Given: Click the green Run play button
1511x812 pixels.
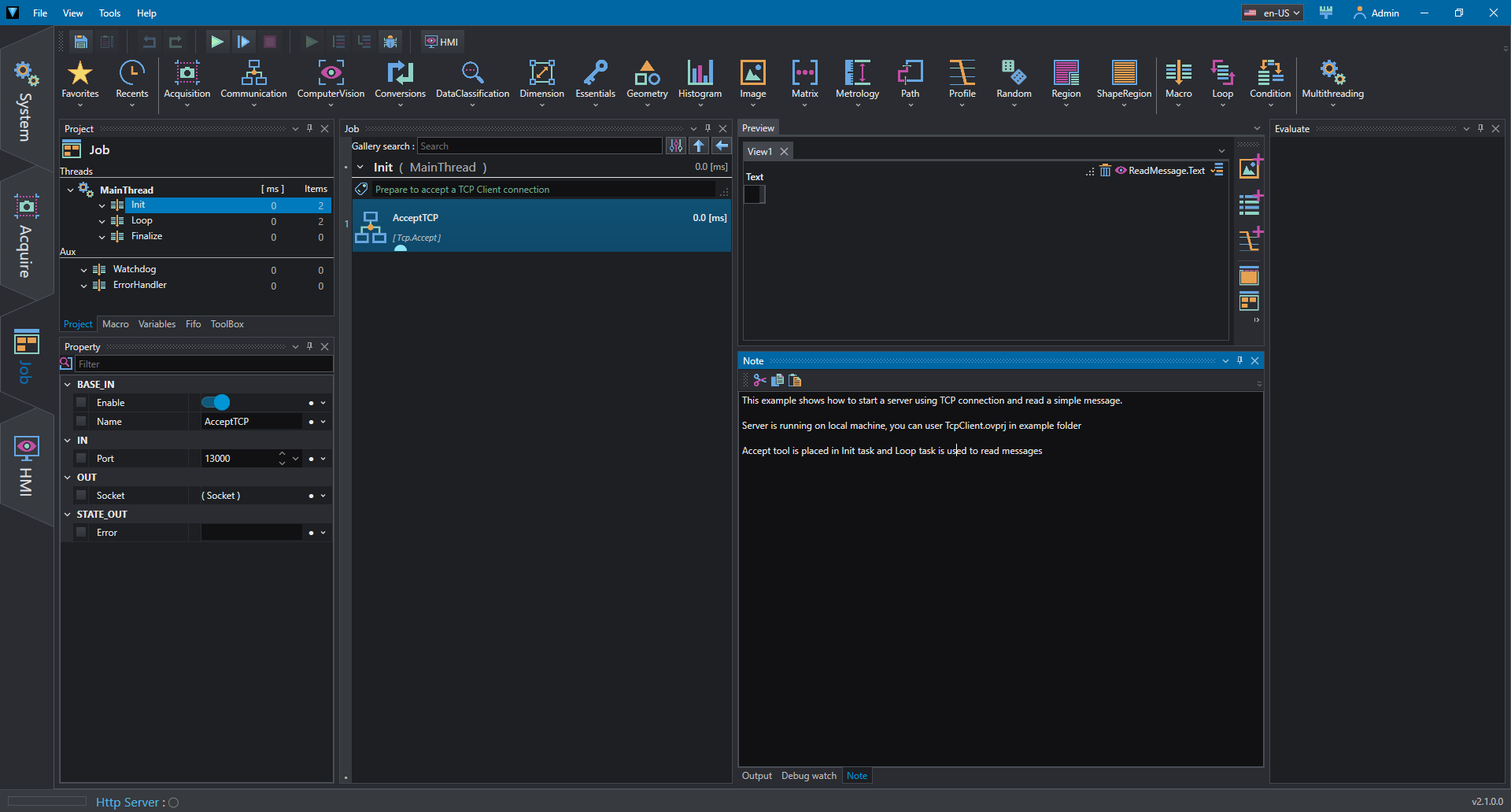Looking at the screenshot, I should click(x=216, y=42).
